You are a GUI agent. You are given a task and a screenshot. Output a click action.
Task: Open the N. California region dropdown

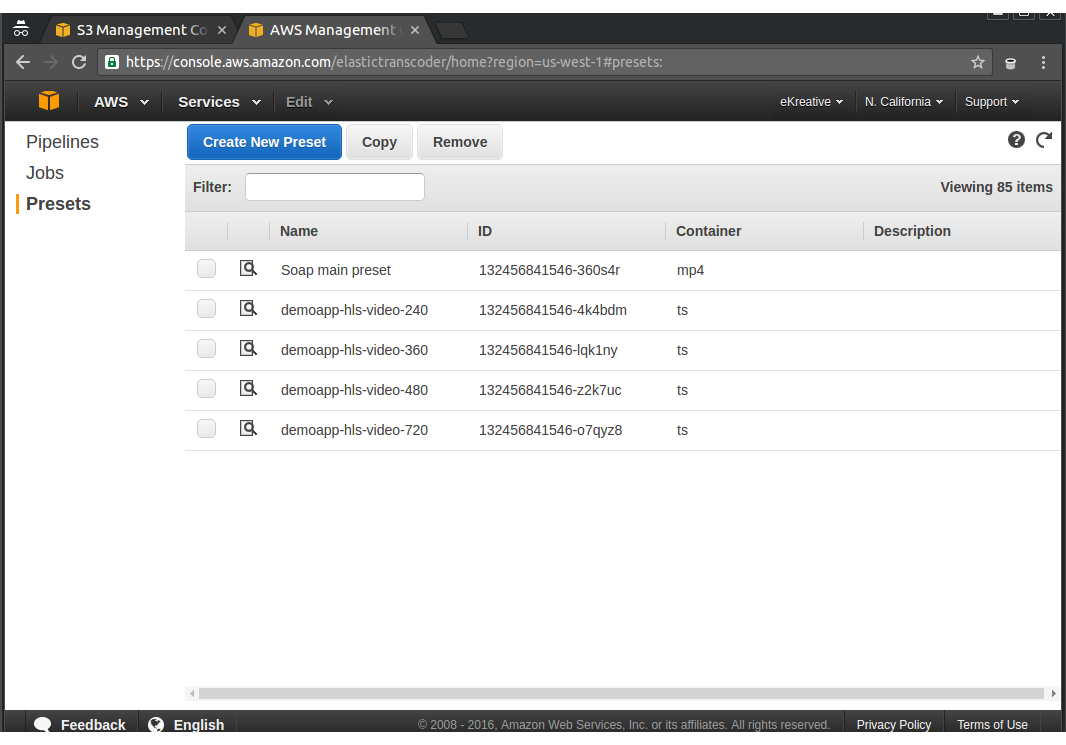904,102
